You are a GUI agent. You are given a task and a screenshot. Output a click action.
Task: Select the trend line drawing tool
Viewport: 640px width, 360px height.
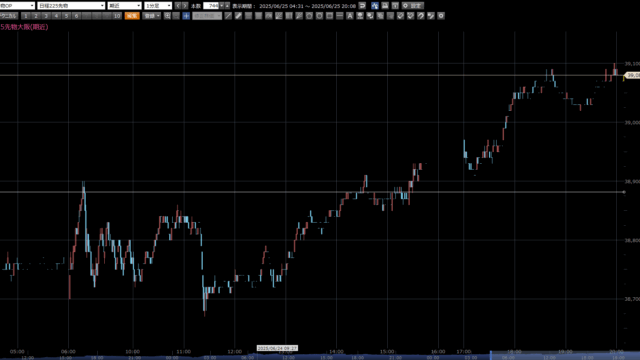click(x=228, y=16)
